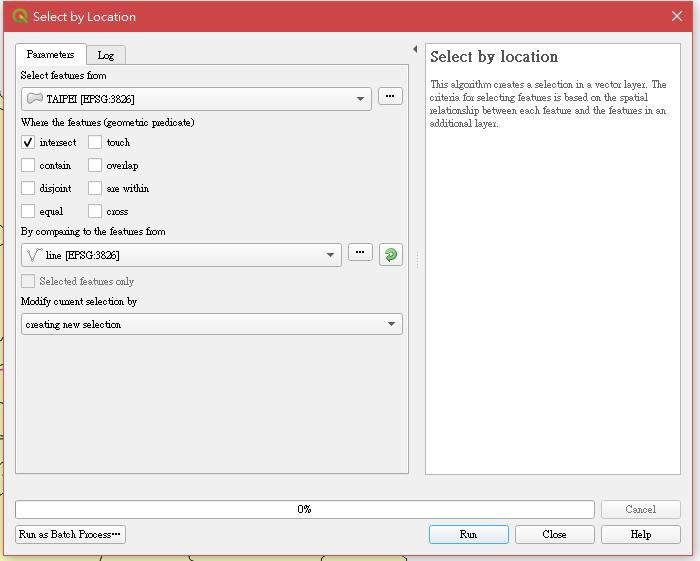Click the splitter handle between parameters and help
The image size is (700, 561).
(x=417, y=260)
